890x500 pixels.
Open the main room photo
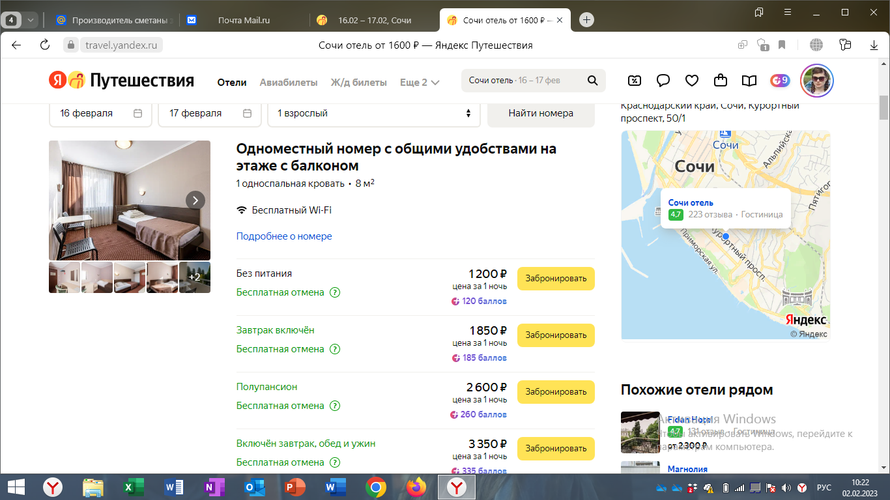pyautogui.click(x=129, y=200)
